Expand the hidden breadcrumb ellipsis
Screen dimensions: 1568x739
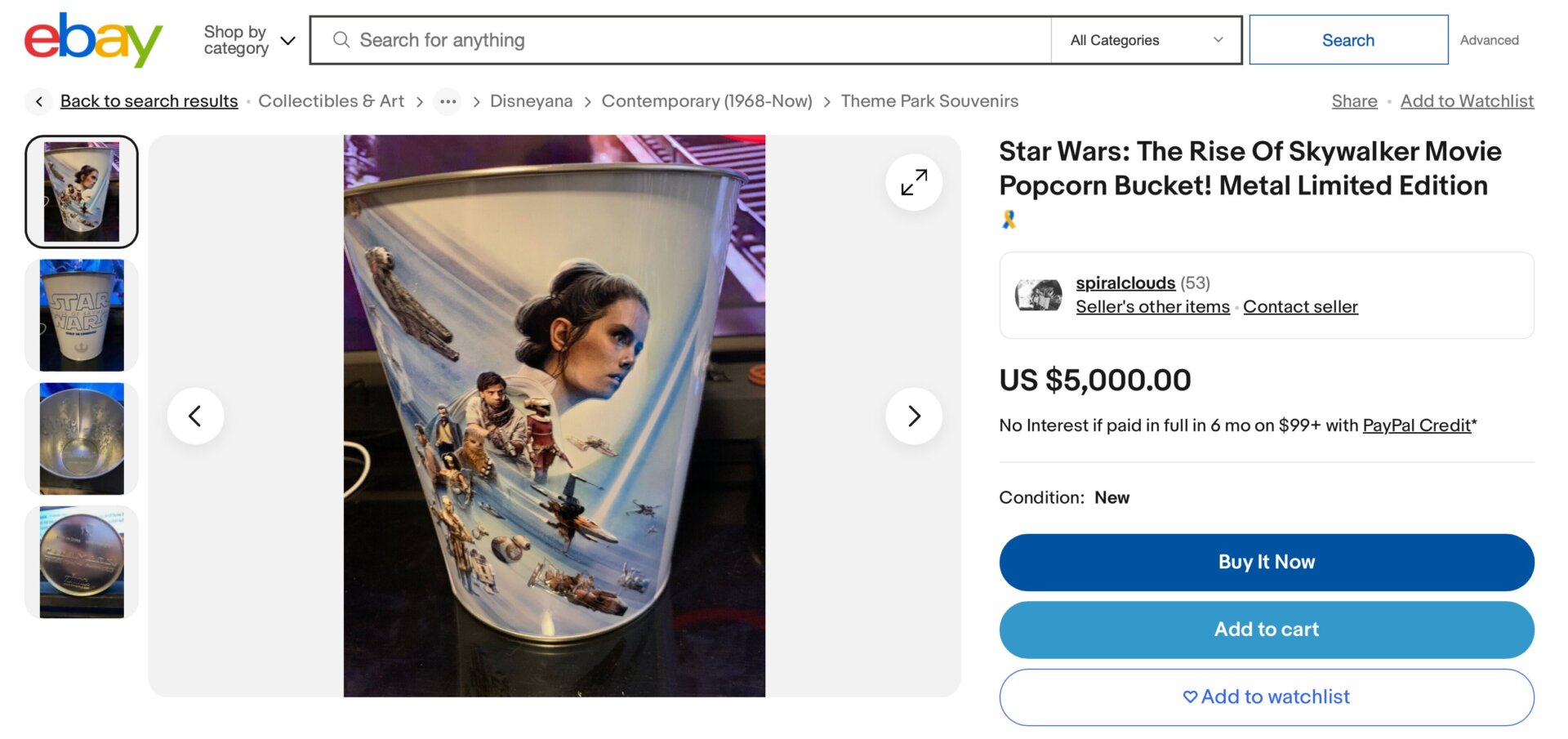coord(448,101)
